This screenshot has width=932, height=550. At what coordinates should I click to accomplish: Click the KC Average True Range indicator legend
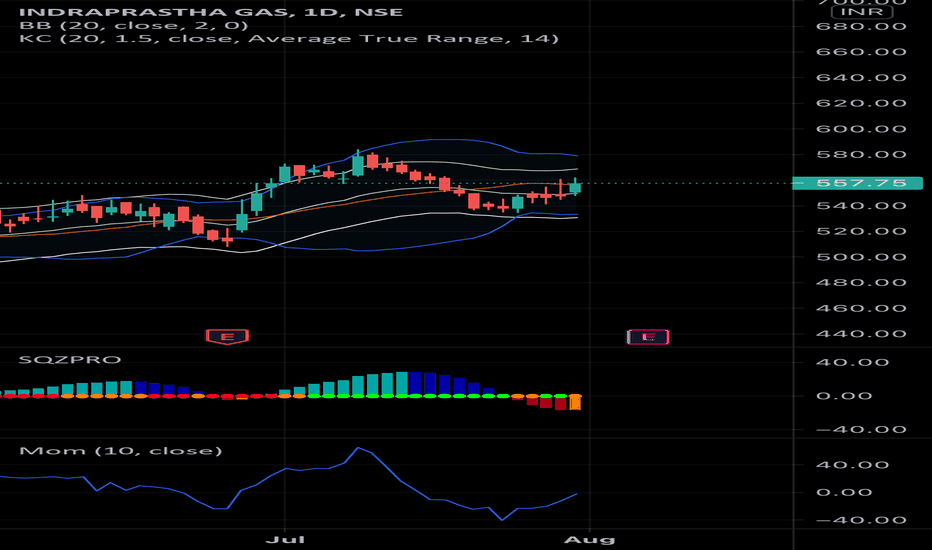coord(289,39)
